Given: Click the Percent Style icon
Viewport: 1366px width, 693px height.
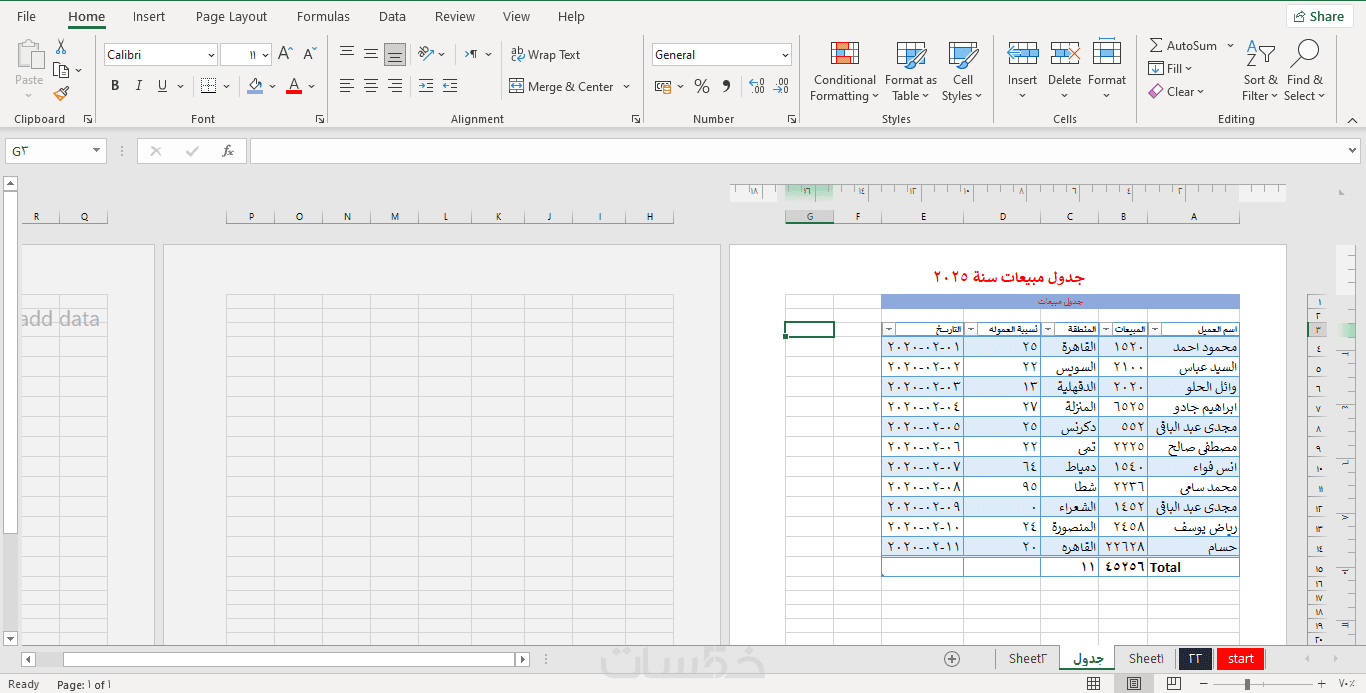Looking at the screenshot, I should tap(702, 87).
